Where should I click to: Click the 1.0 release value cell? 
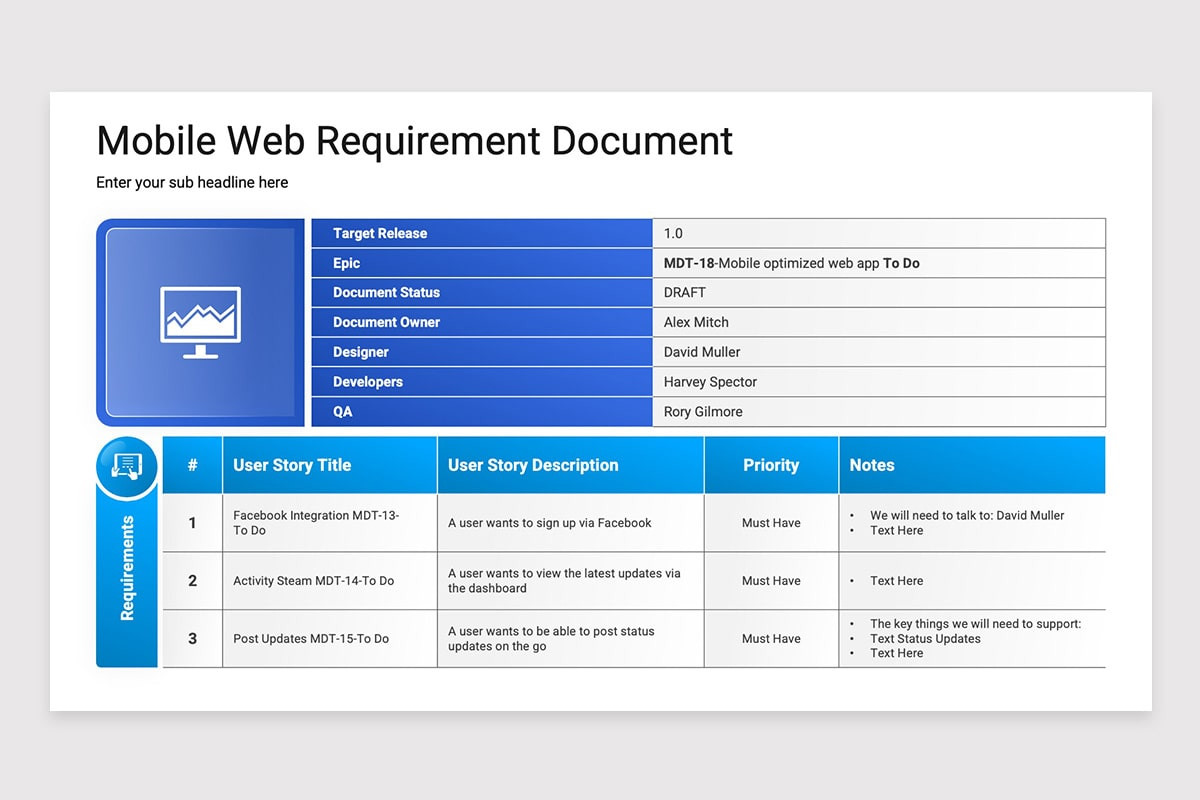[x=879, y=233]
